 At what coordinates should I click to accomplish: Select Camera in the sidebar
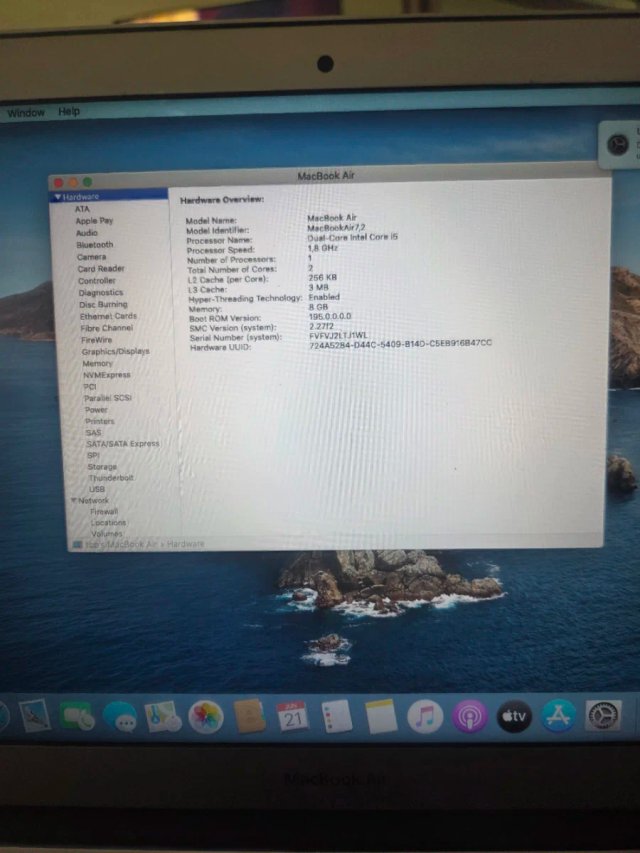[91, 257]
